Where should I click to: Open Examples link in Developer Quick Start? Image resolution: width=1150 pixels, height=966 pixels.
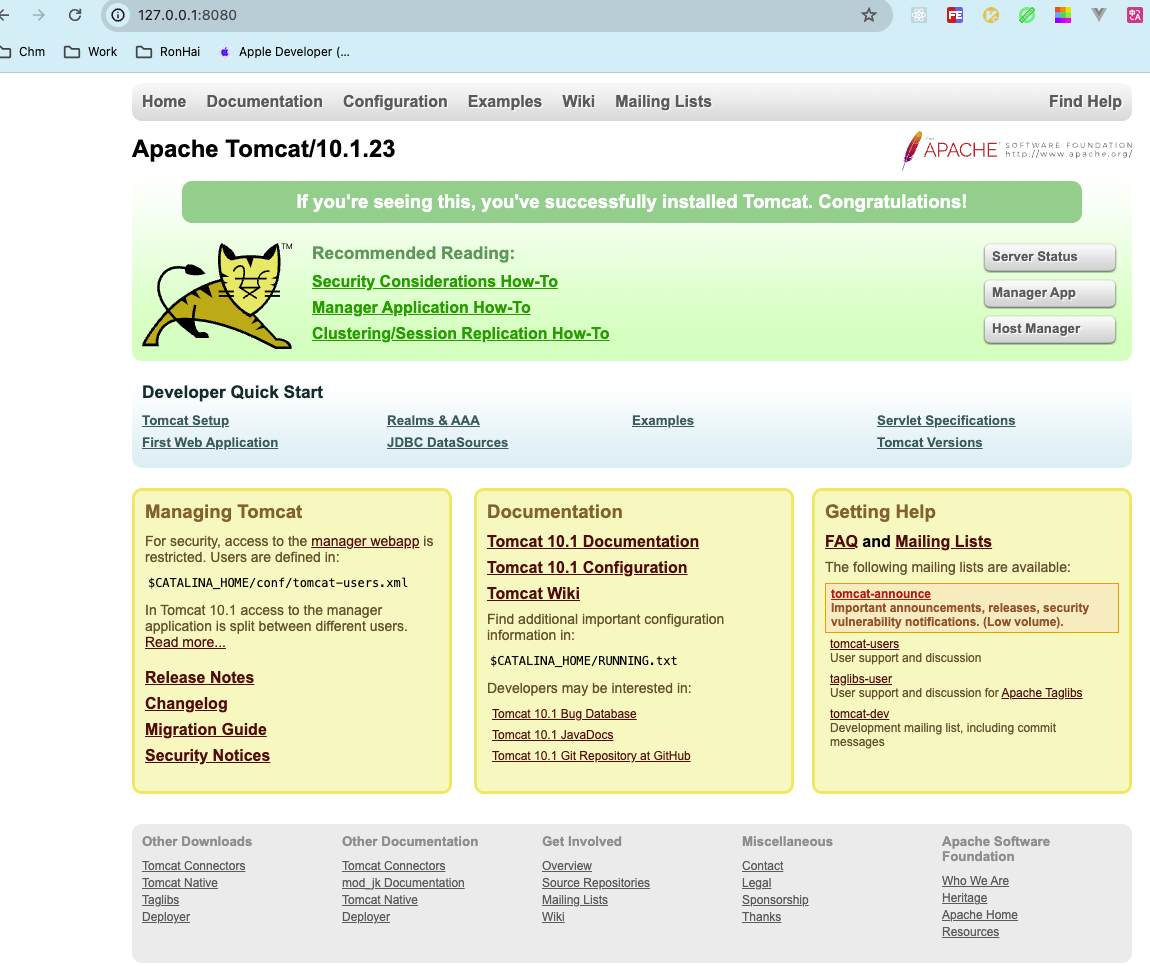[663, 420]
